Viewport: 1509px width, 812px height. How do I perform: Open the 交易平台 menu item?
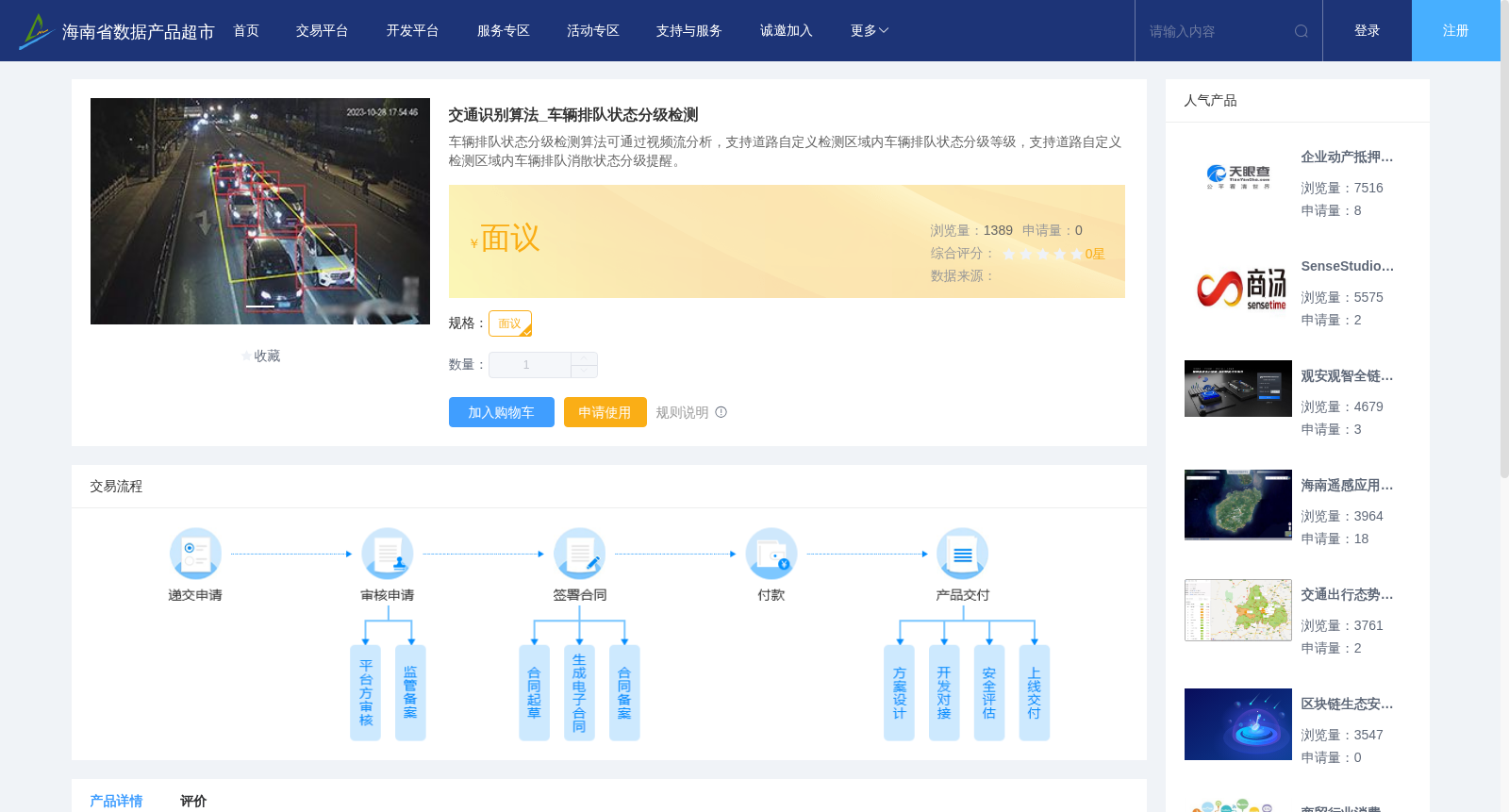[x=323, y=31]
